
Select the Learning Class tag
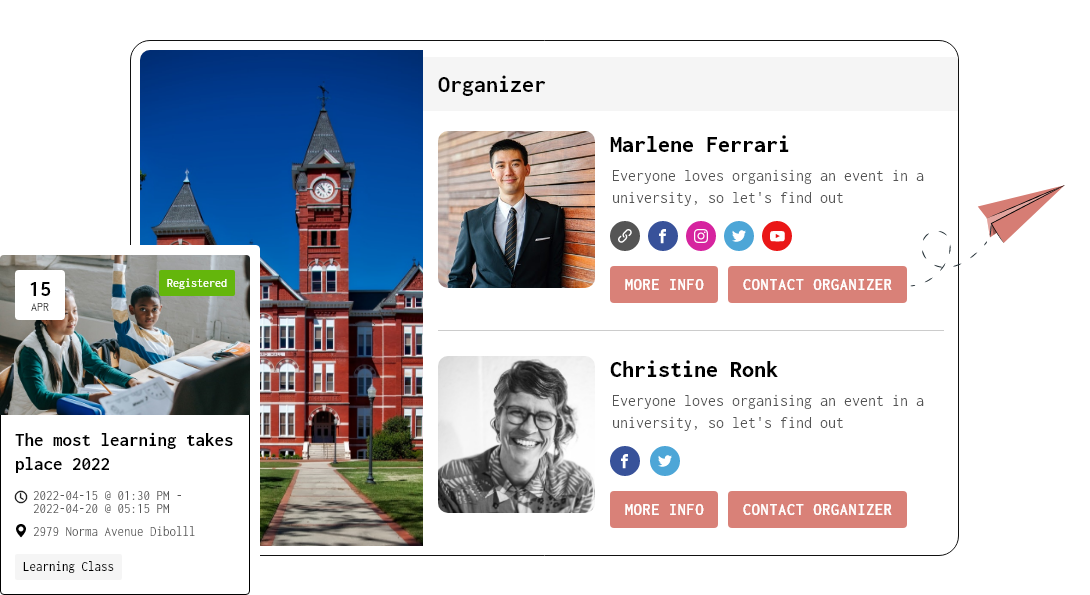coord(68,567)
